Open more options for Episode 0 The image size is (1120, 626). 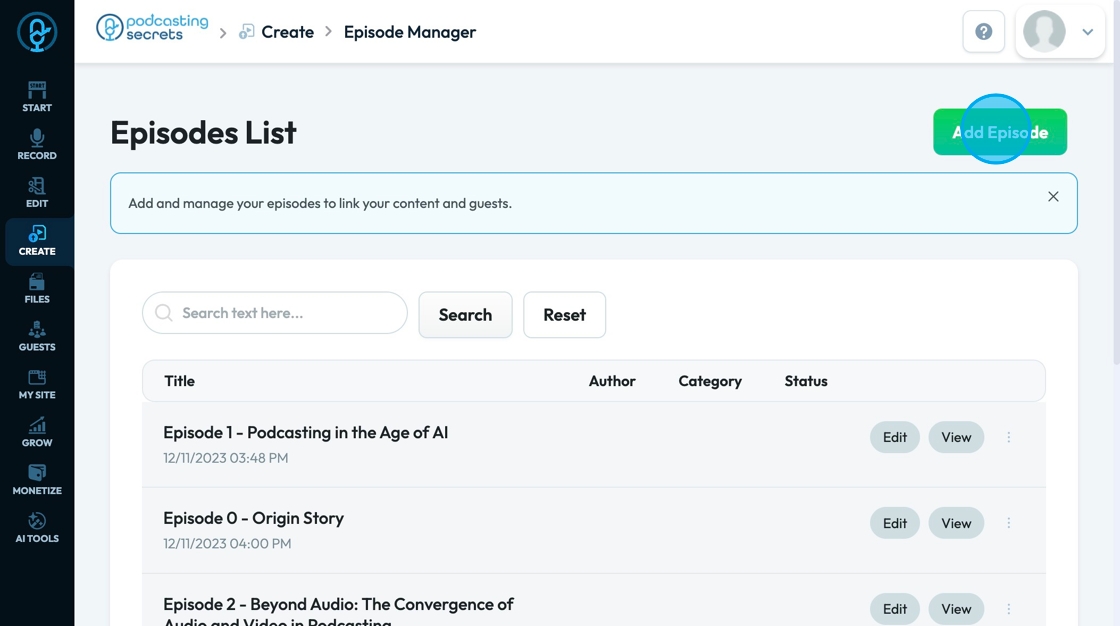(1009, 523)
